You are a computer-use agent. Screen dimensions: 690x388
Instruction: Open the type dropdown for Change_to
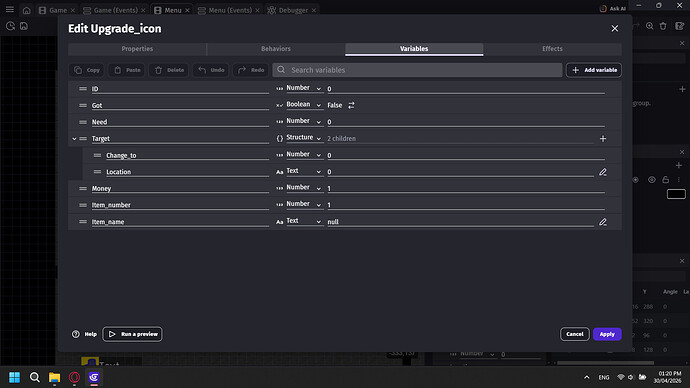pyautogui.click(x=304, y=155)
